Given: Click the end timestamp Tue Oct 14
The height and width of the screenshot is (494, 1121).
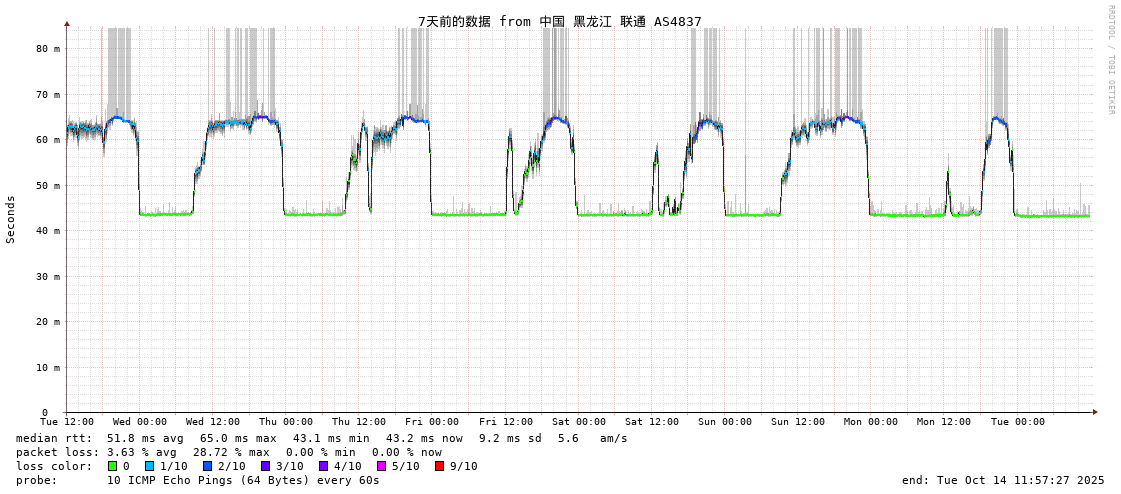Looking at the screenshot, I should 1002,480.
